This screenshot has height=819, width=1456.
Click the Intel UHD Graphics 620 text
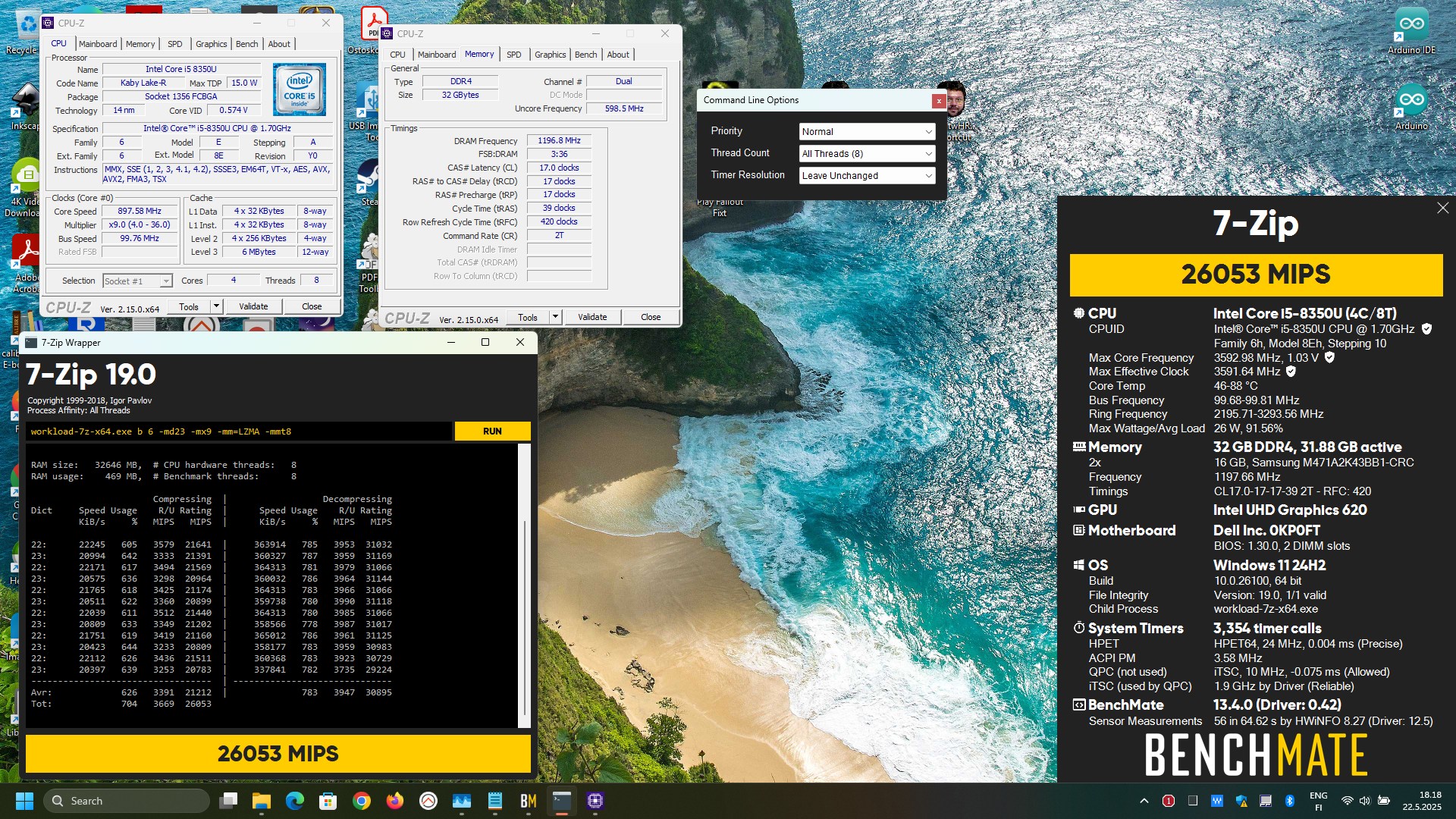1290,510
